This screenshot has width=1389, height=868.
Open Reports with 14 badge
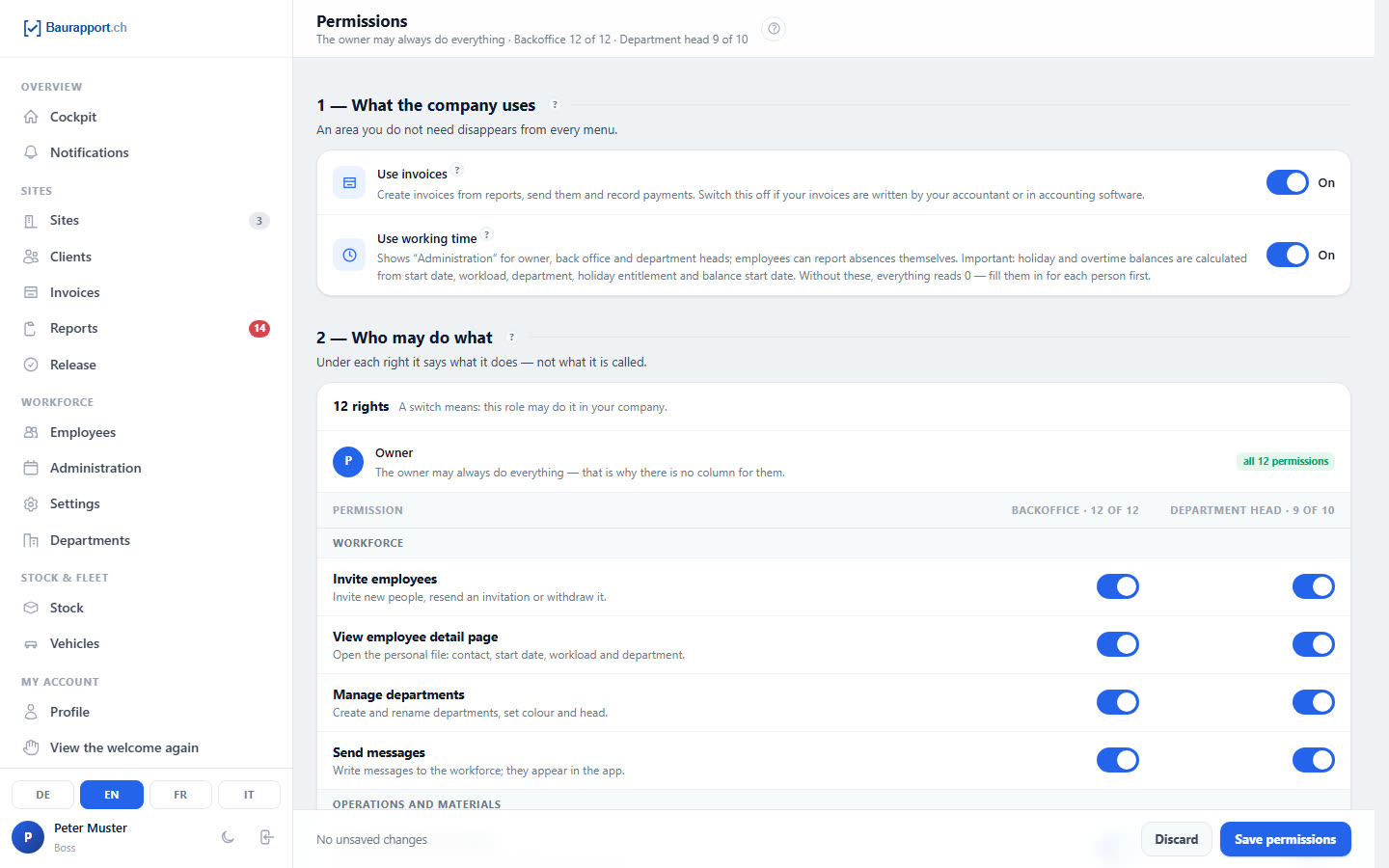tap(147, 328)
